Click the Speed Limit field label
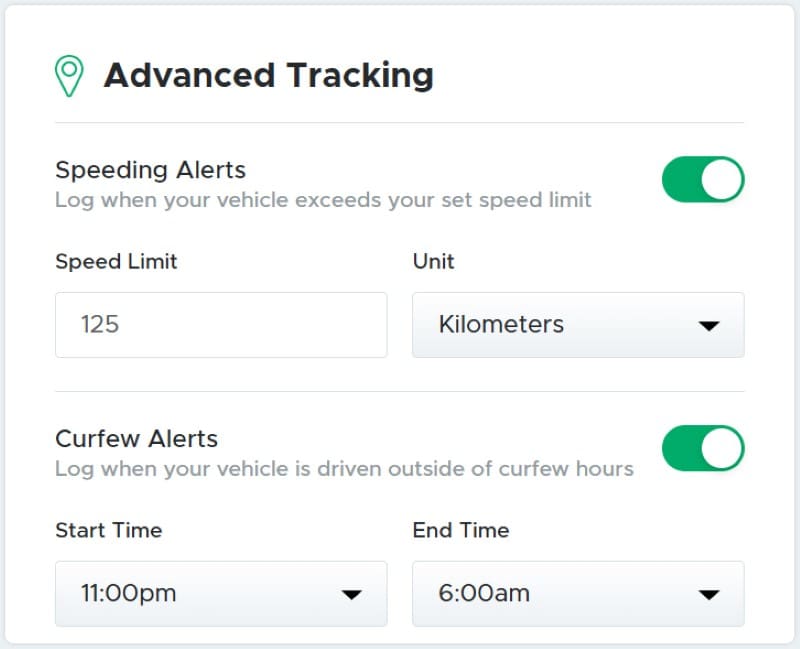This screenshot has width=800, height=649. [116, 262]
